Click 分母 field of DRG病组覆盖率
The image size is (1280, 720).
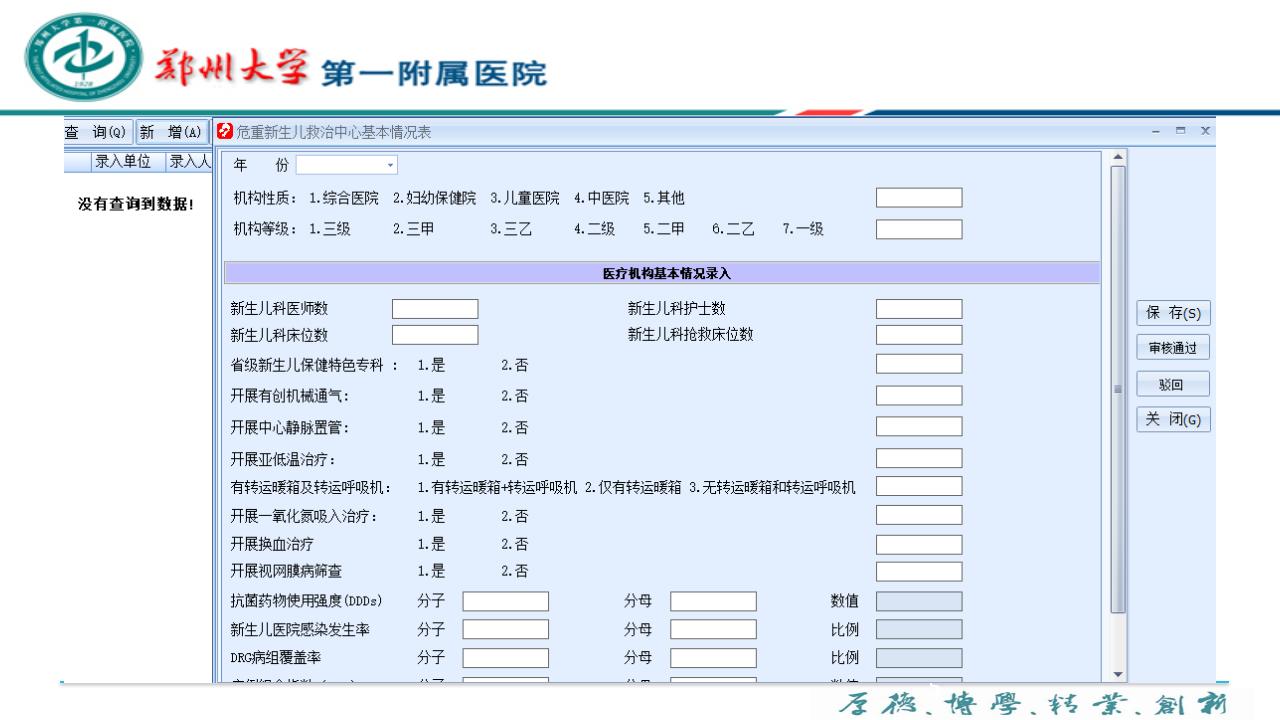point(713,658)
